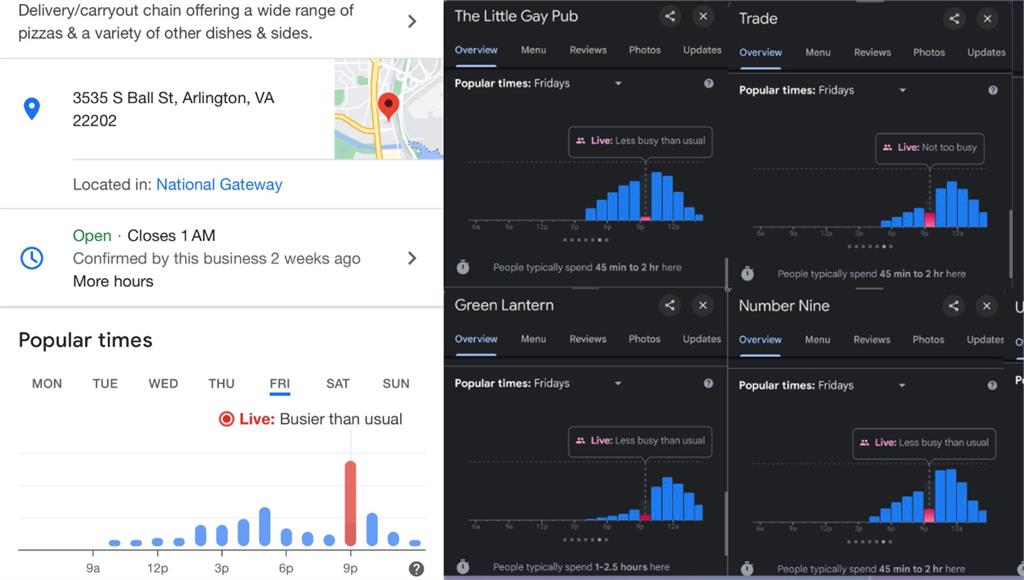
Task: Open the Fridays day dropdown for Green Lantern
Action: (617, 383)
